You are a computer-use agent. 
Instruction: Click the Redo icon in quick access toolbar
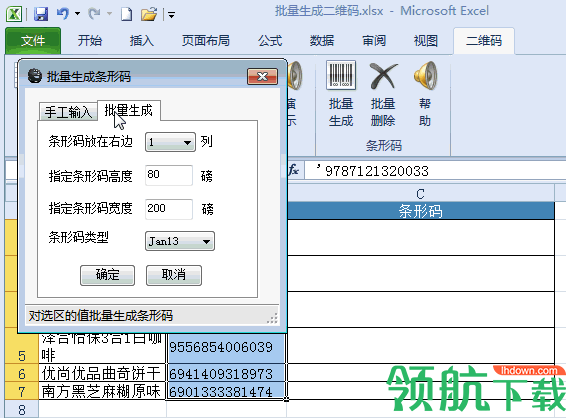click(95, 14)
